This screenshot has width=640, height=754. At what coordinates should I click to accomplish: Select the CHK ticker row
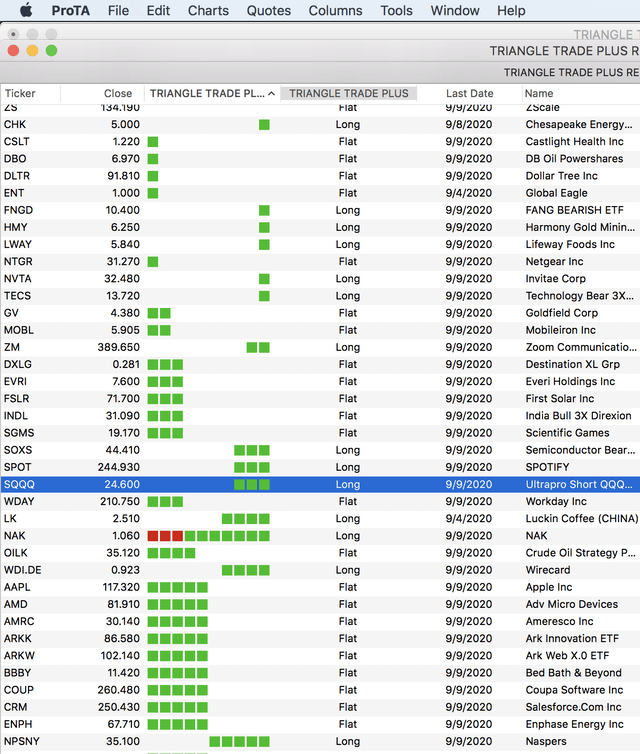point(320,125)
